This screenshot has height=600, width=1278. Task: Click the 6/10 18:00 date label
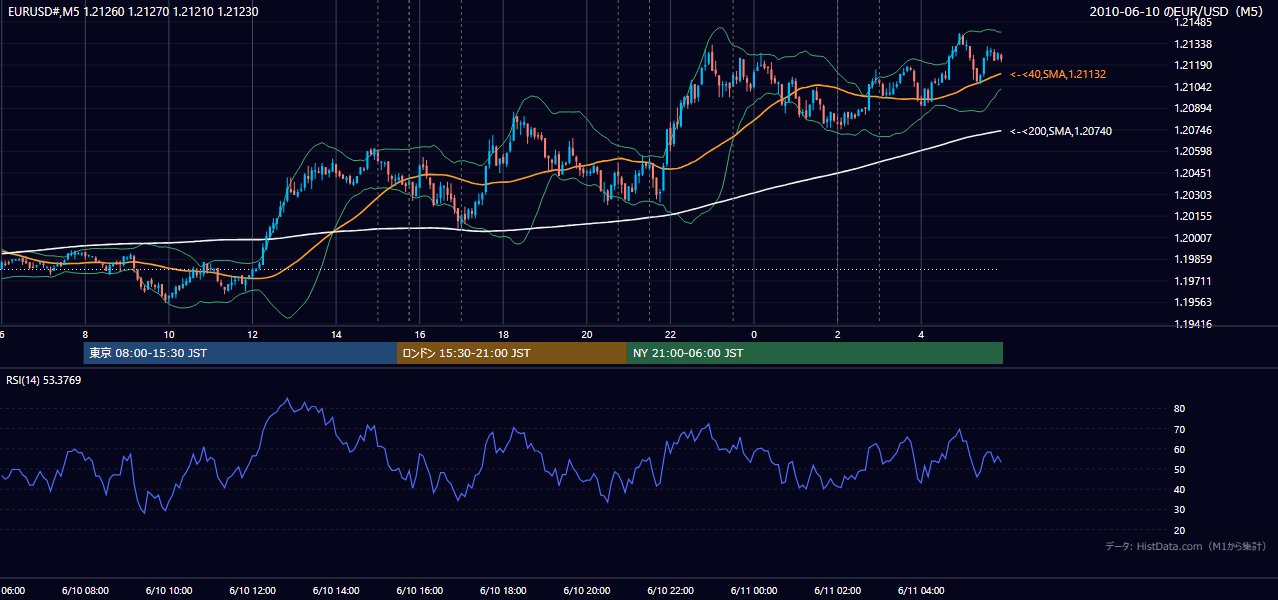(x=504, y=590)
